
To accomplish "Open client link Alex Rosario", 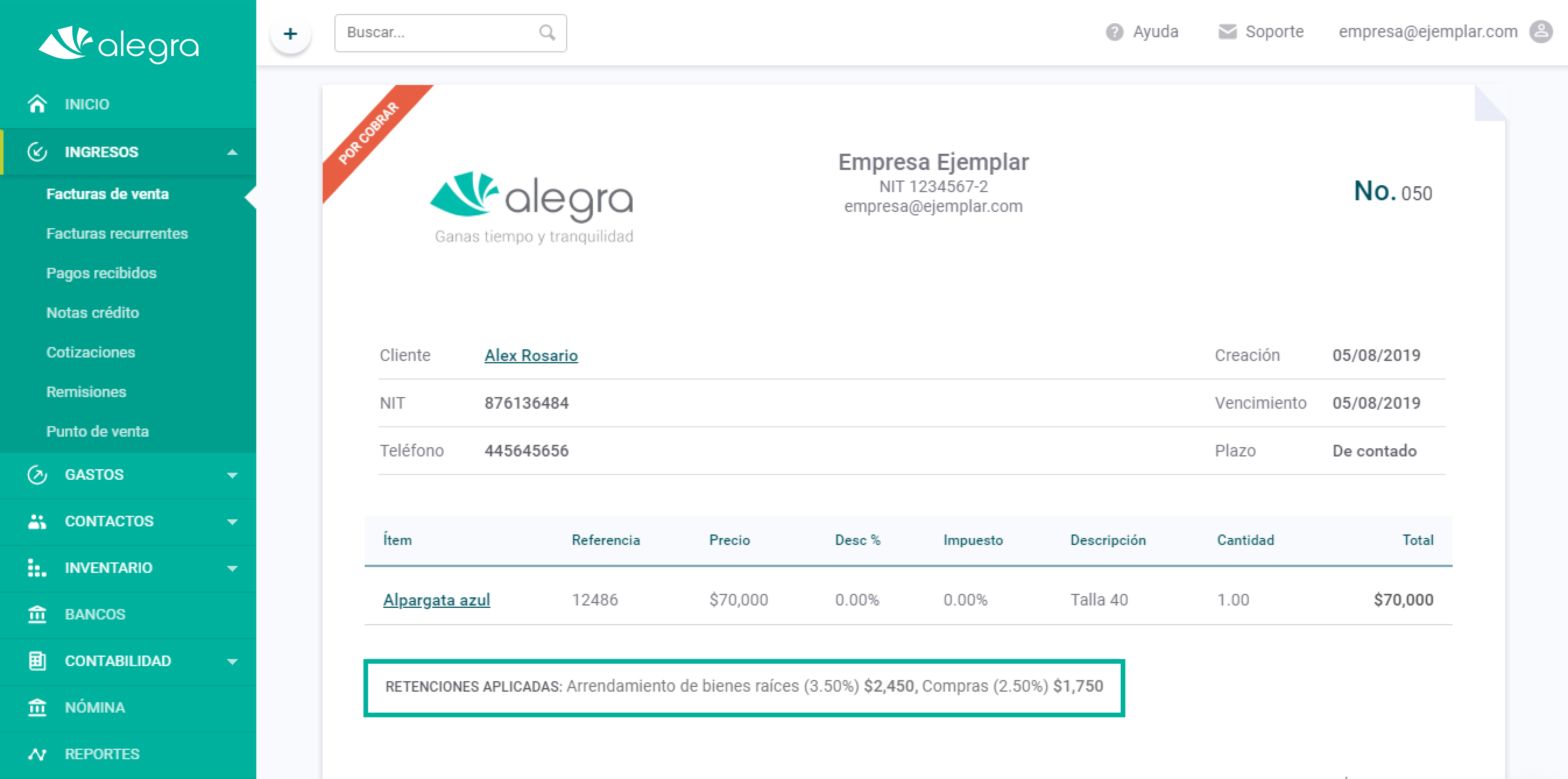I will click(531, 355).
